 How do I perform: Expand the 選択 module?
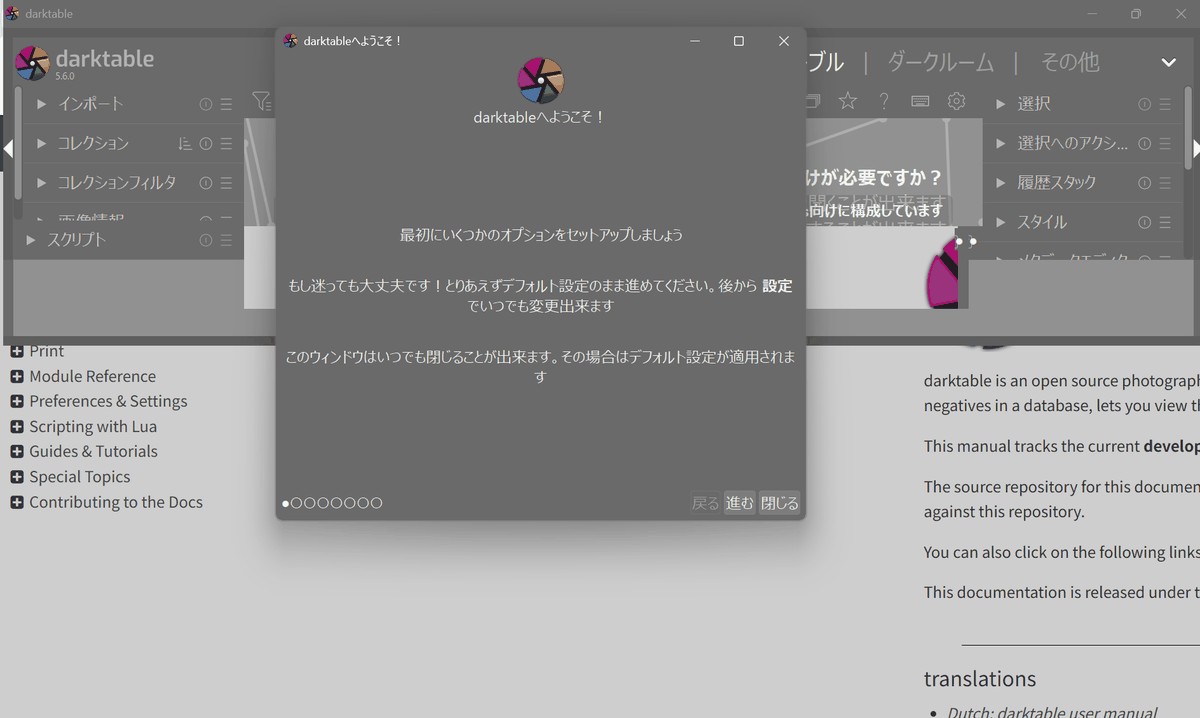pyautogui.click(x=1001, y=104)
